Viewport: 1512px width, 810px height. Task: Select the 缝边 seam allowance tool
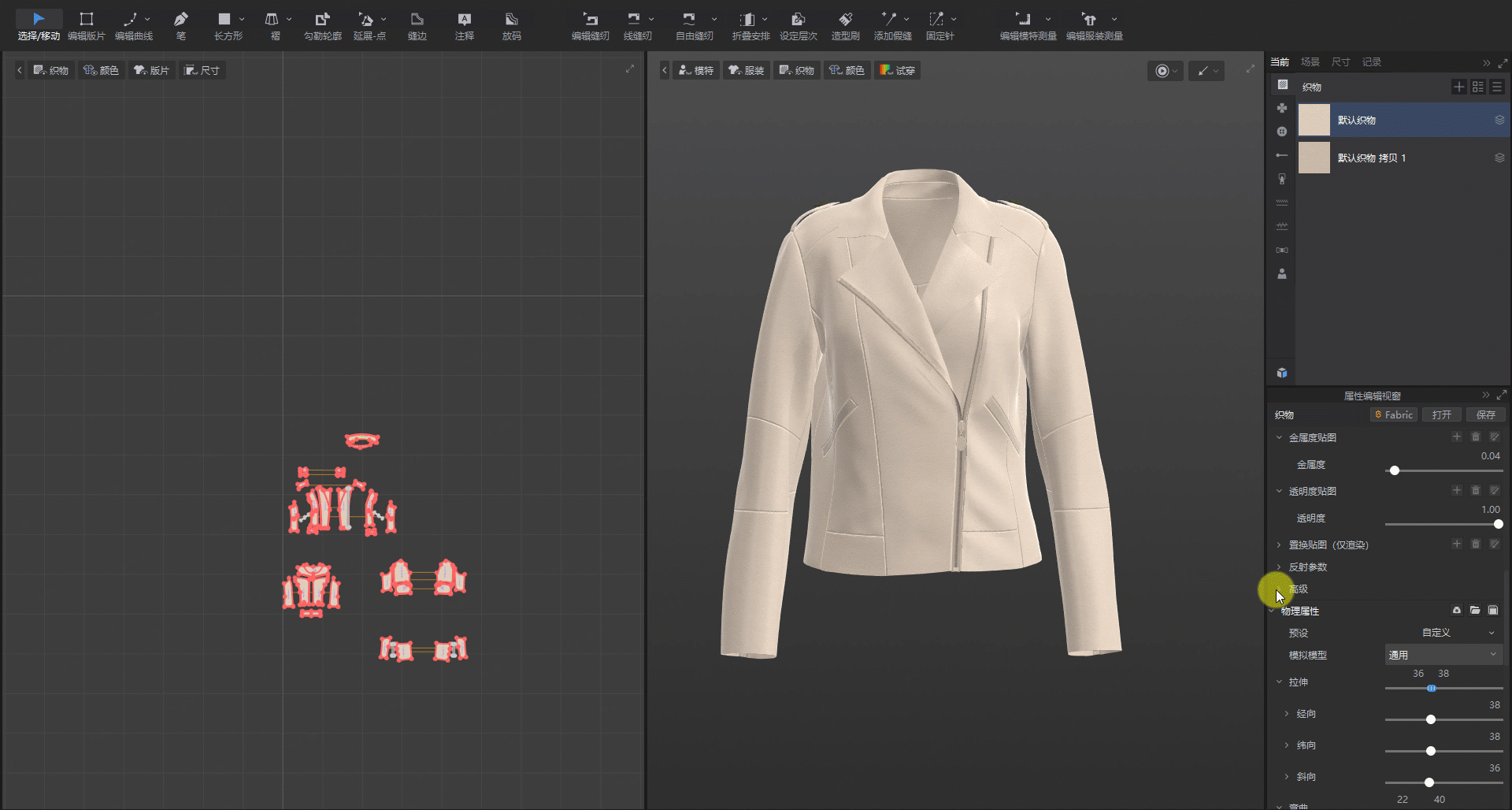click(x=417, y=25)
